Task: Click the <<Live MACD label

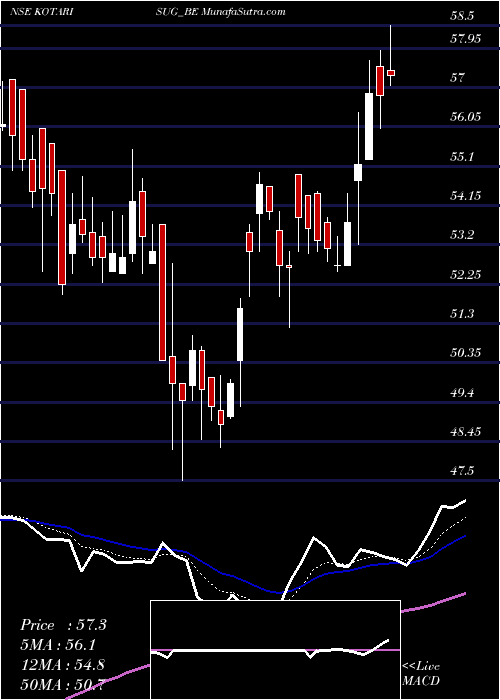Action: pos(421,673)
